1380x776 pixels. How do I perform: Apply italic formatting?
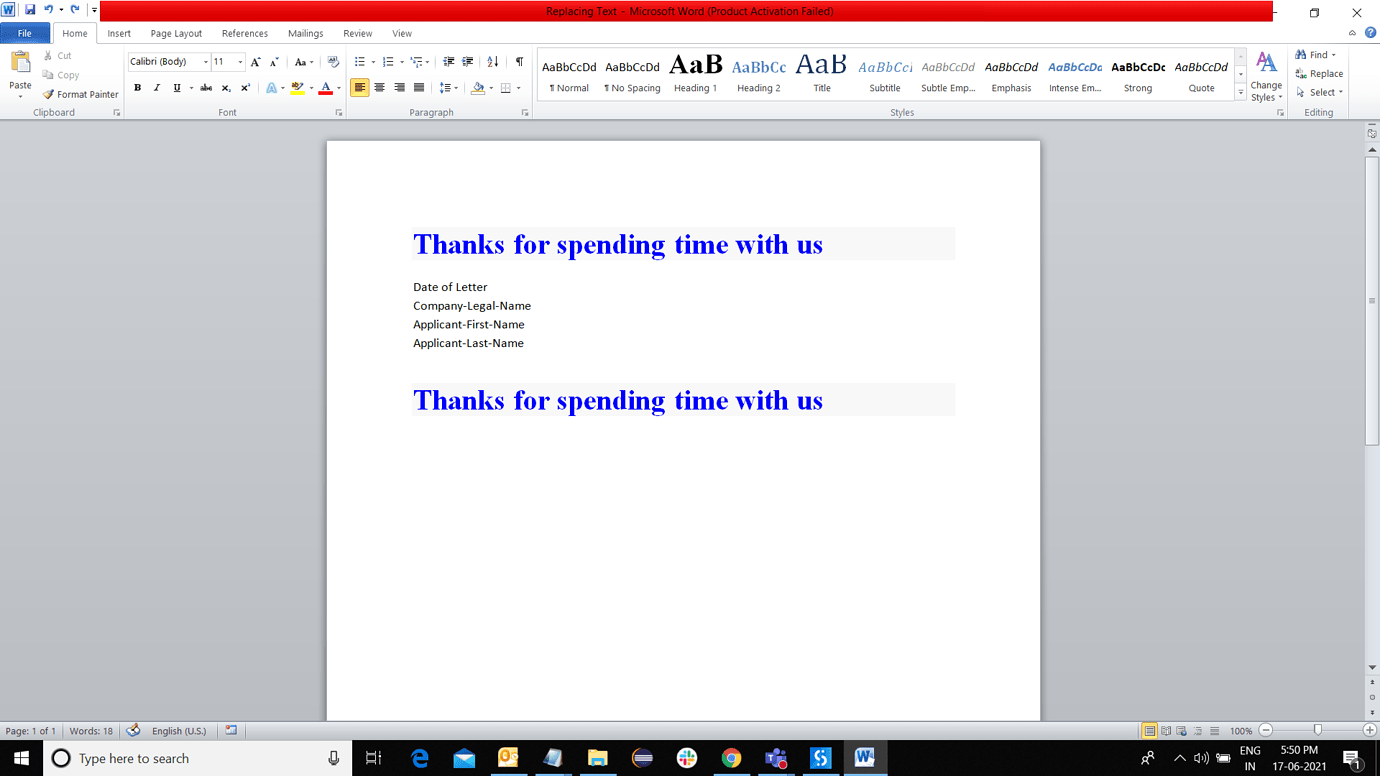(x=156, y=88)
